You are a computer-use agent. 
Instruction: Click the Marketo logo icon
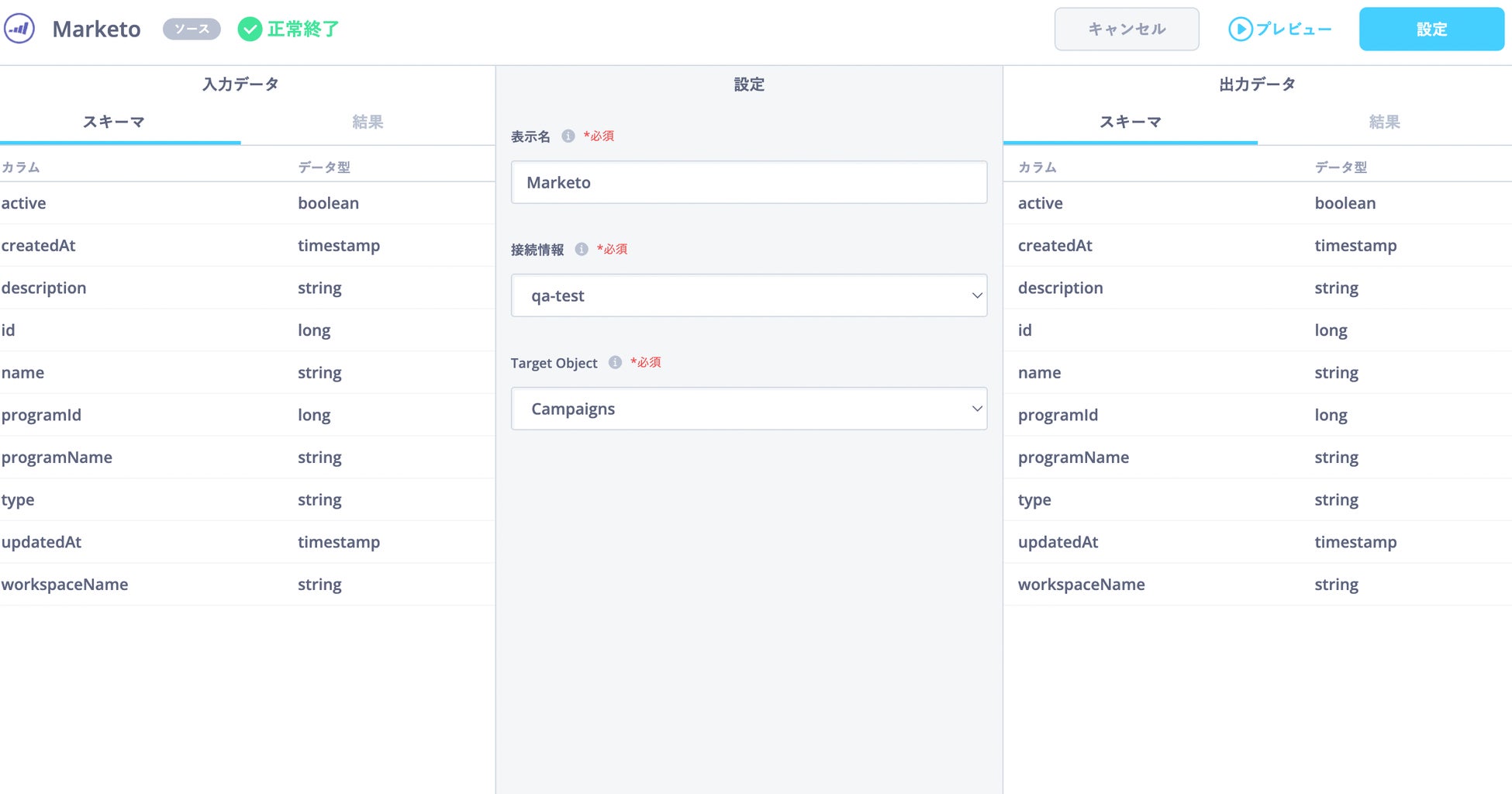19,29
